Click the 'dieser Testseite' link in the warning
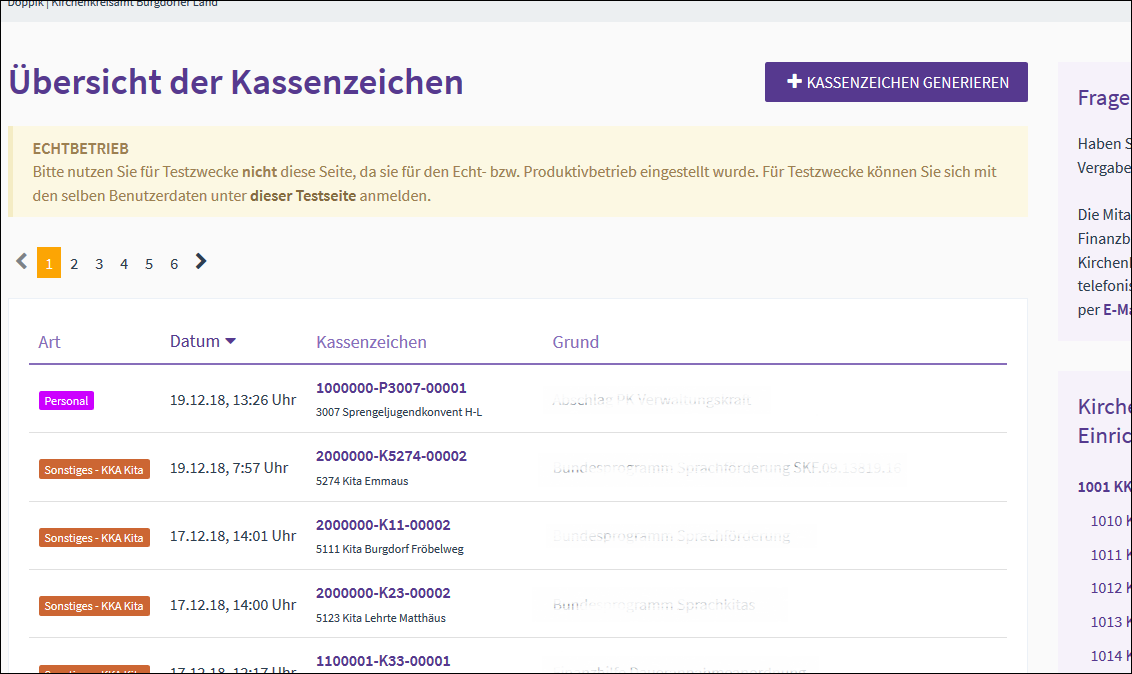Image resolution: width=1132 pixels, height=674 pixels. pyautogui.click(x=302, y=193)
